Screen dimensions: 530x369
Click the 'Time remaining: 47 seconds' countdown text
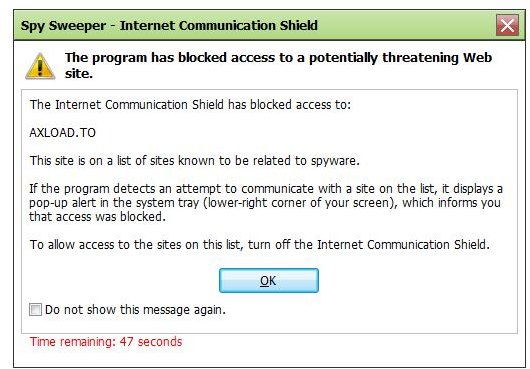[x=106, y=342]
